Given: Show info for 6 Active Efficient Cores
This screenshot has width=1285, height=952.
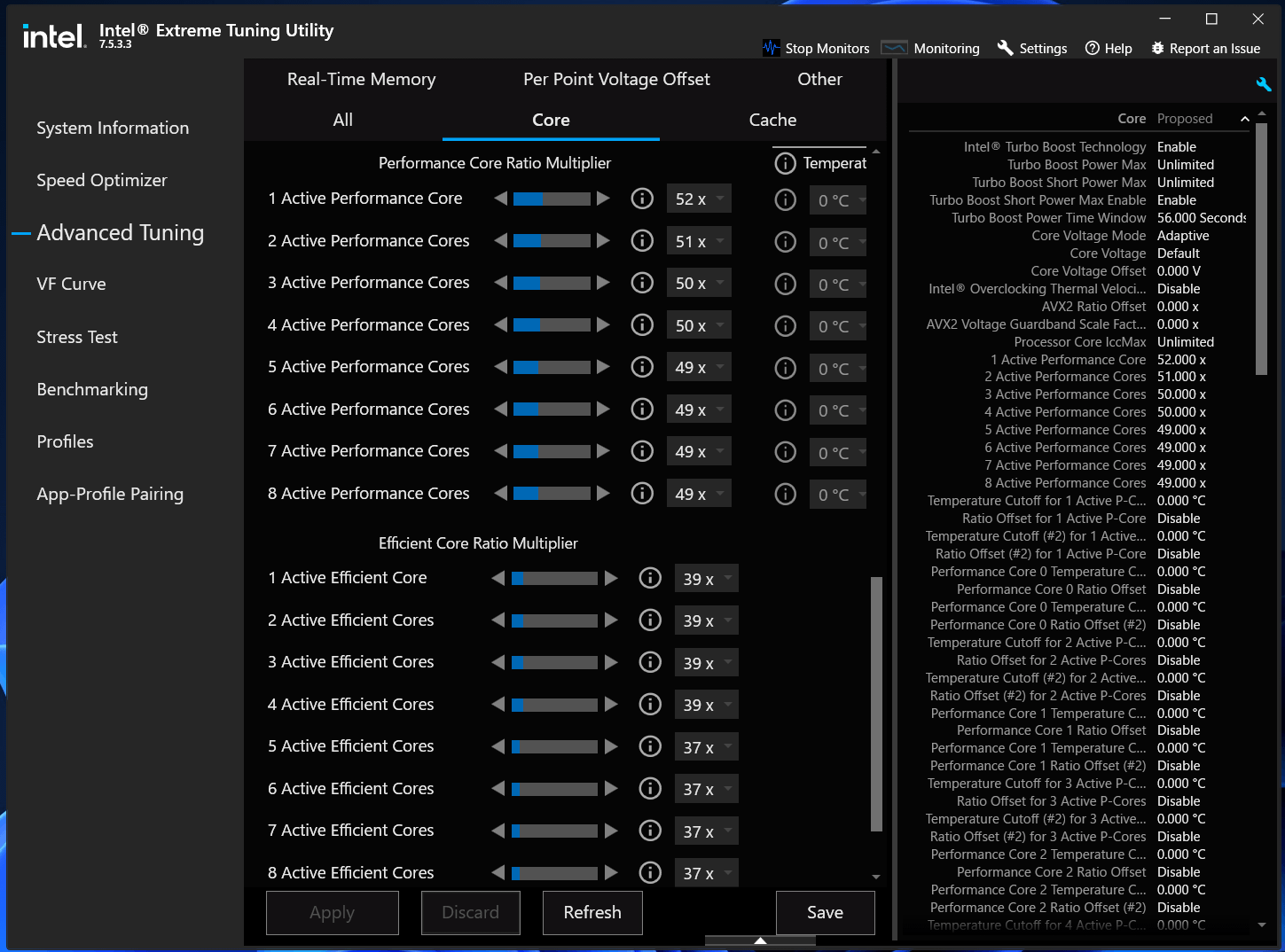Looking at the screenshot, I should point(650,788).
